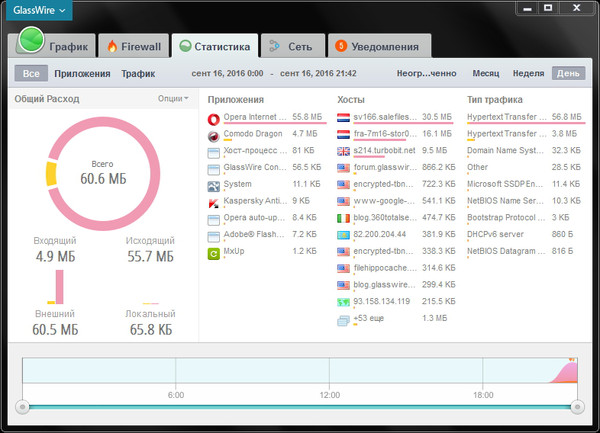Expand the Опции dropdown
This screenshot has width=600, height=433.
(x=173, y=99)
